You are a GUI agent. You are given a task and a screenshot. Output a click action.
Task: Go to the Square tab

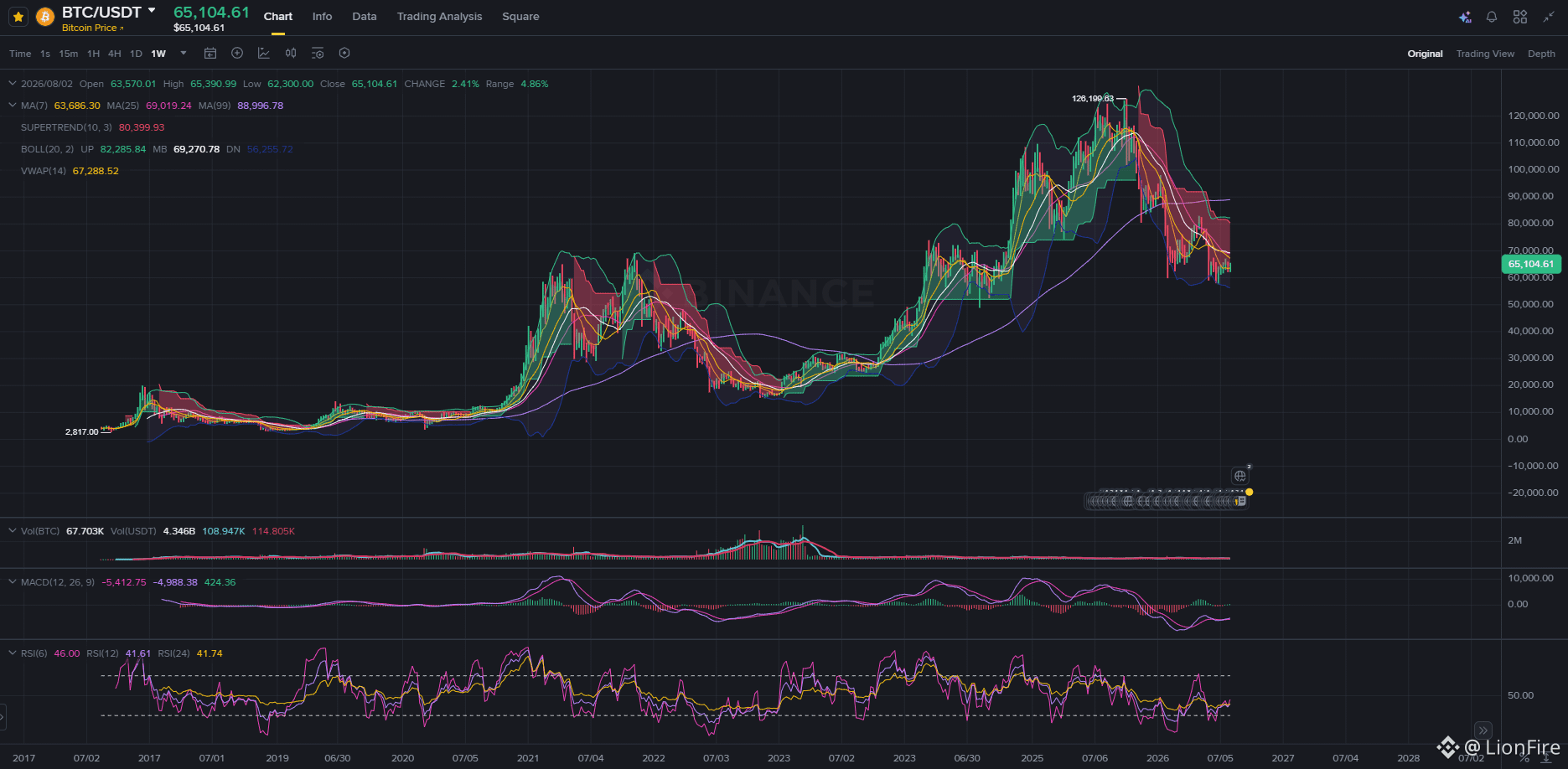click(520, 17)
